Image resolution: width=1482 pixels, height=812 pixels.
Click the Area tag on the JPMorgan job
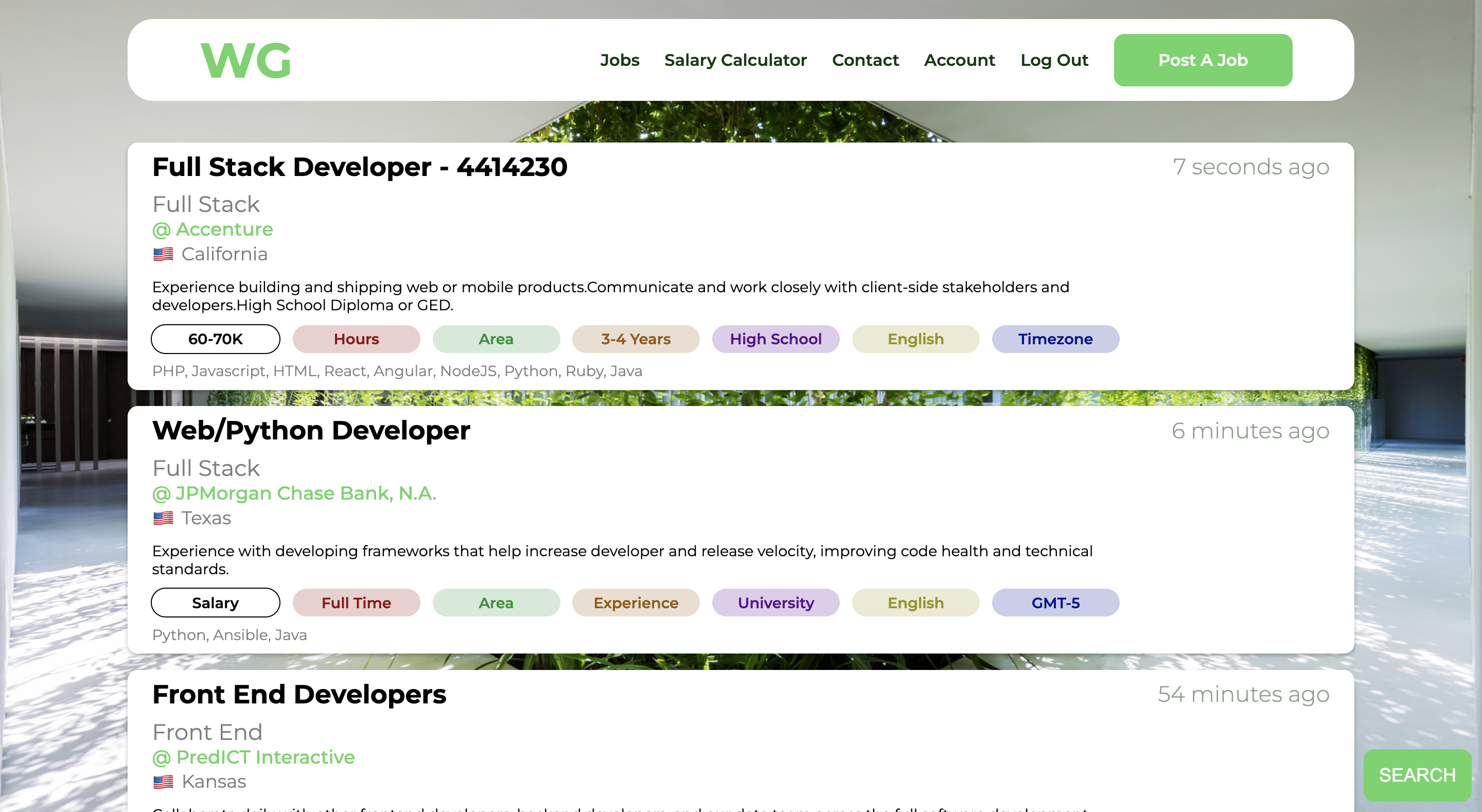(x=496, y=603)
